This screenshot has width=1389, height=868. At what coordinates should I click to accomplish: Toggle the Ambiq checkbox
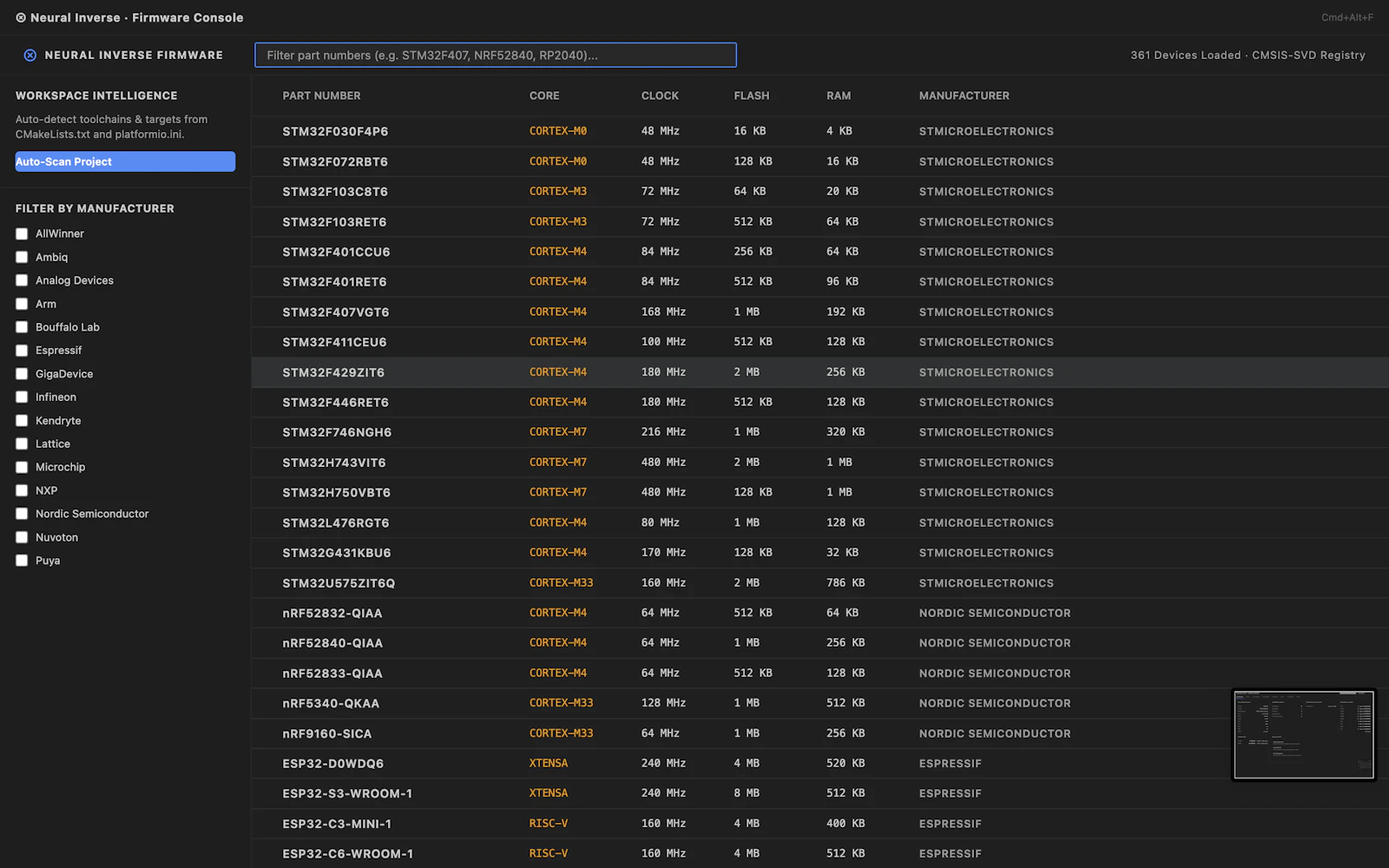pos(22,257)
